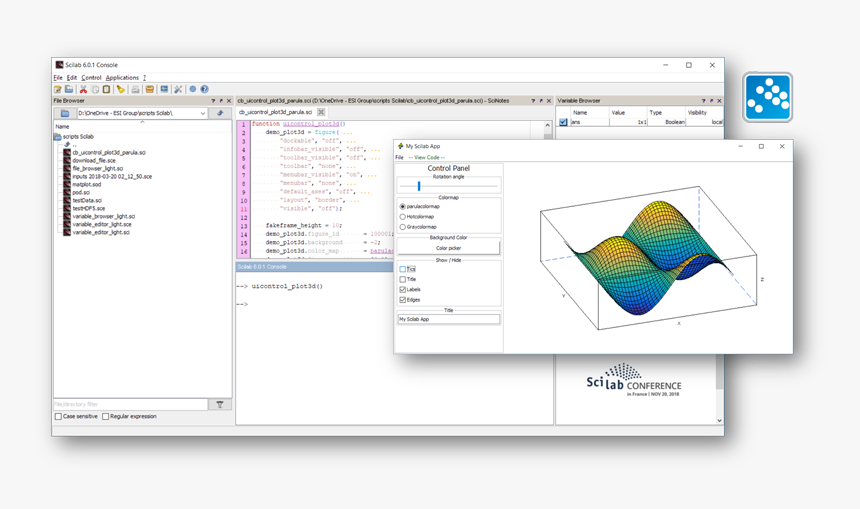Enable Case sensitive filter option
This screenshot has width=860, height=509.
[x=58, y=417]
